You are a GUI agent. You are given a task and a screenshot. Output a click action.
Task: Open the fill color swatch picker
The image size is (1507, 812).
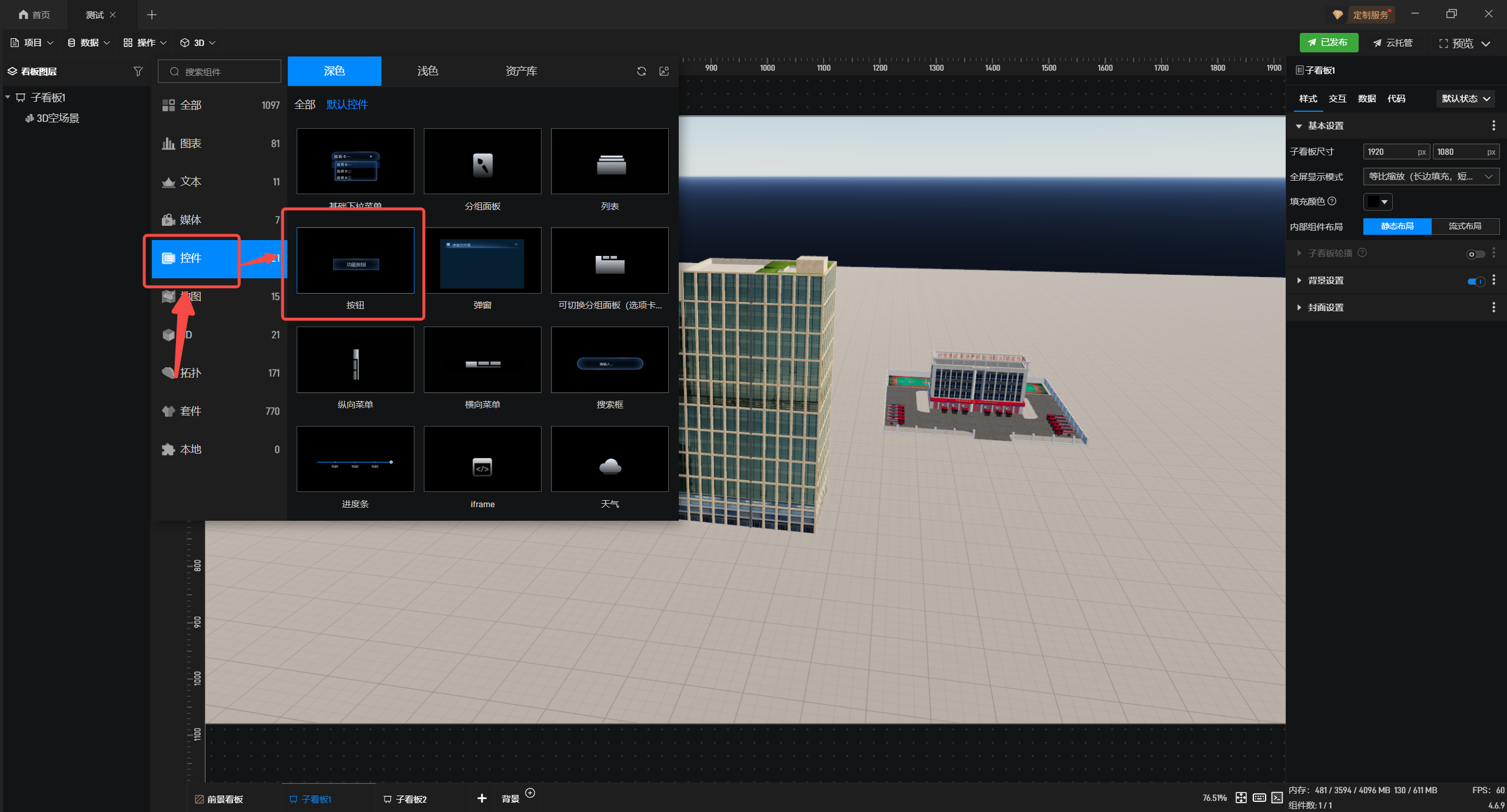tap(1377, 202)
